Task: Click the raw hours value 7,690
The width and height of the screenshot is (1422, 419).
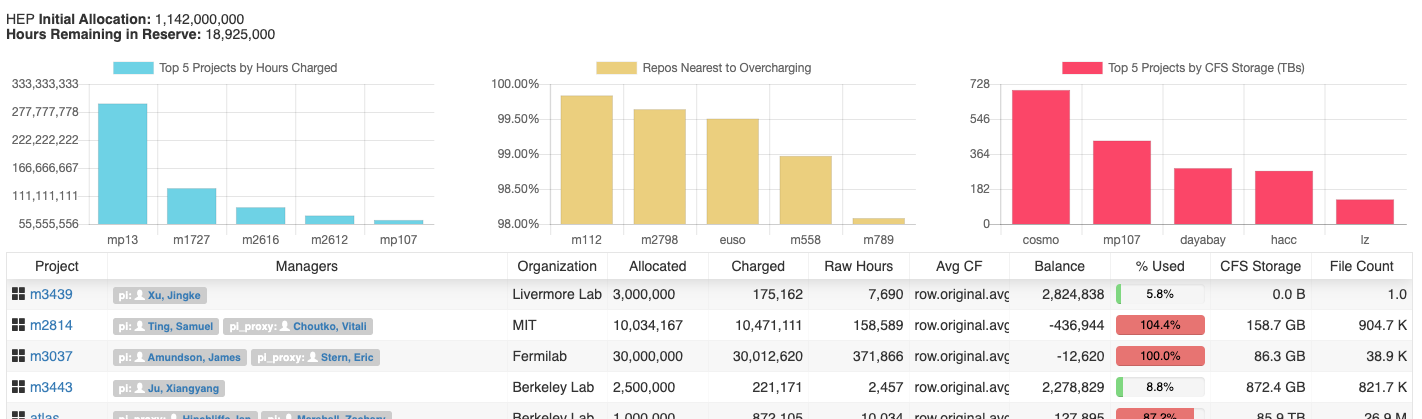Action: coord(884,295)
